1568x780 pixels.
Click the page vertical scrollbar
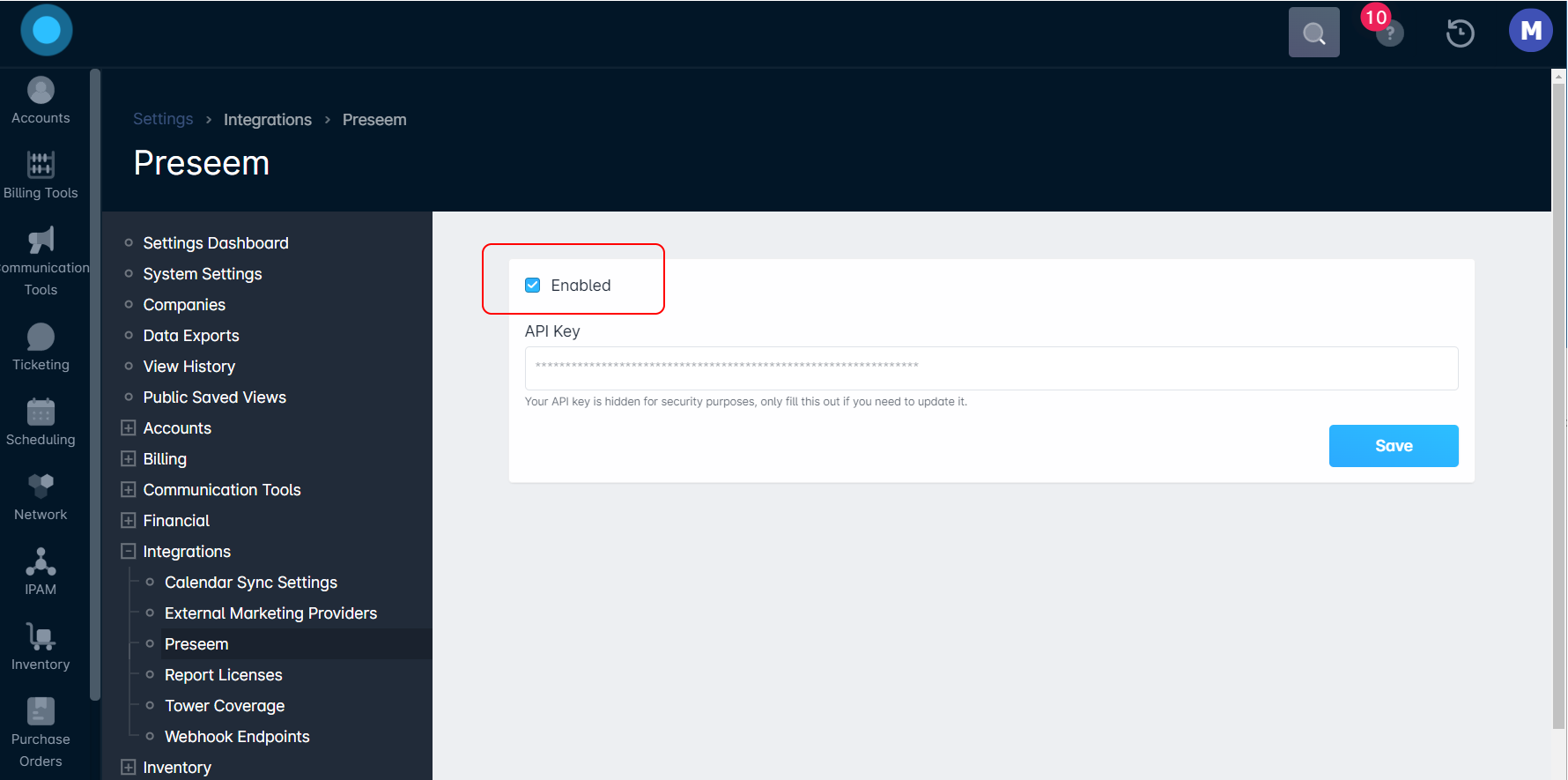click(1559, 405)
